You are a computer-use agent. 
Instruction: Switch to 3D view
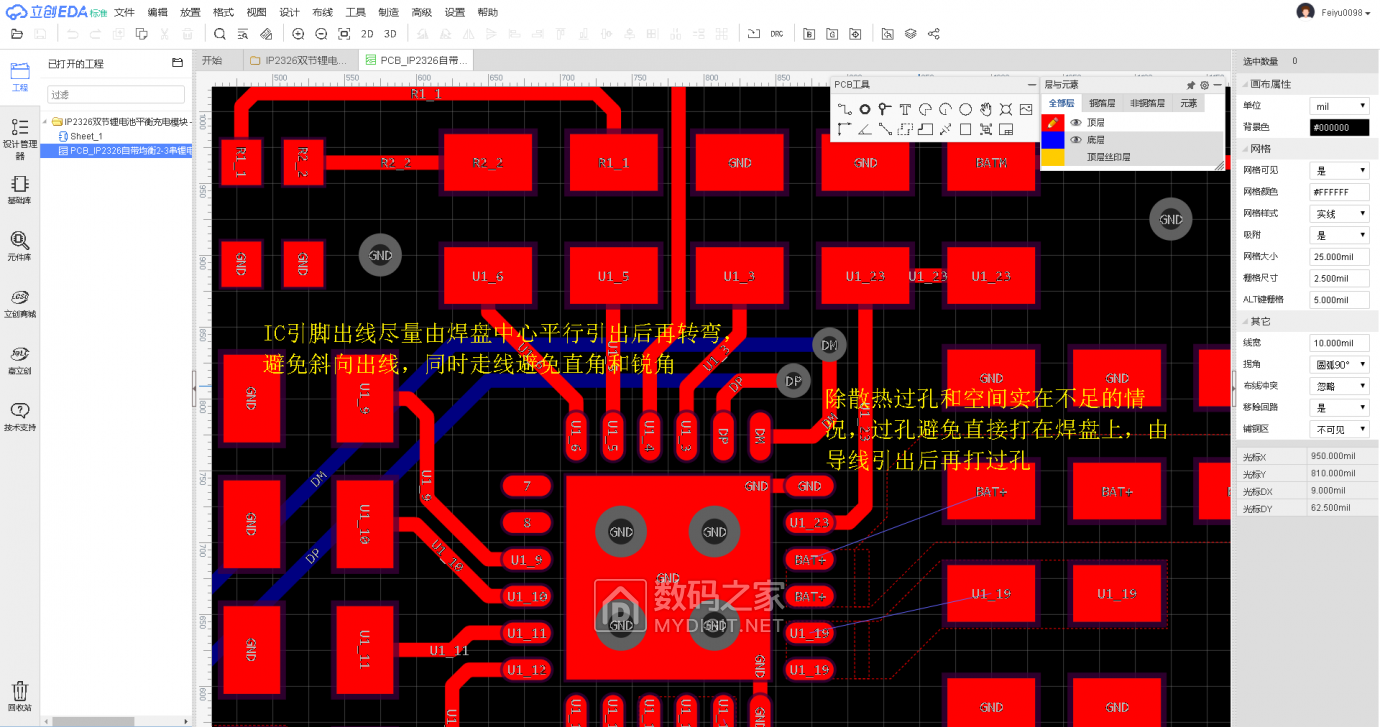point(390,34)
